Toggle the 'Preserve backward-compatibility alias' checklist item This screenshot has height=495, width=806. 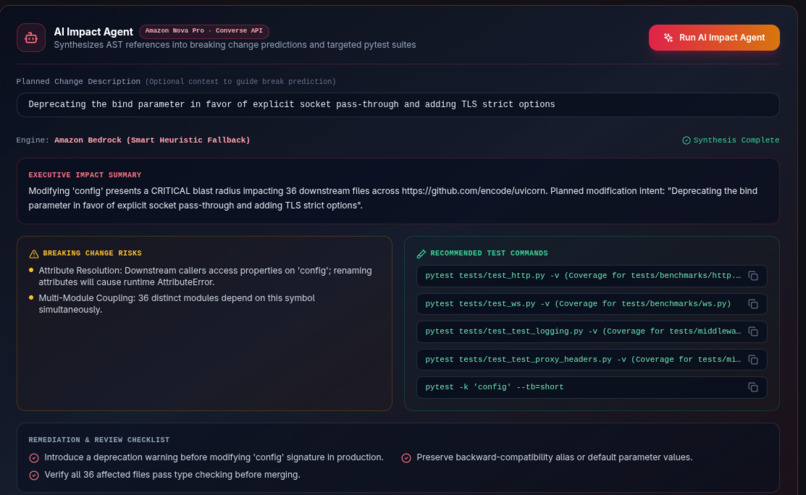[x=406, y=457]
